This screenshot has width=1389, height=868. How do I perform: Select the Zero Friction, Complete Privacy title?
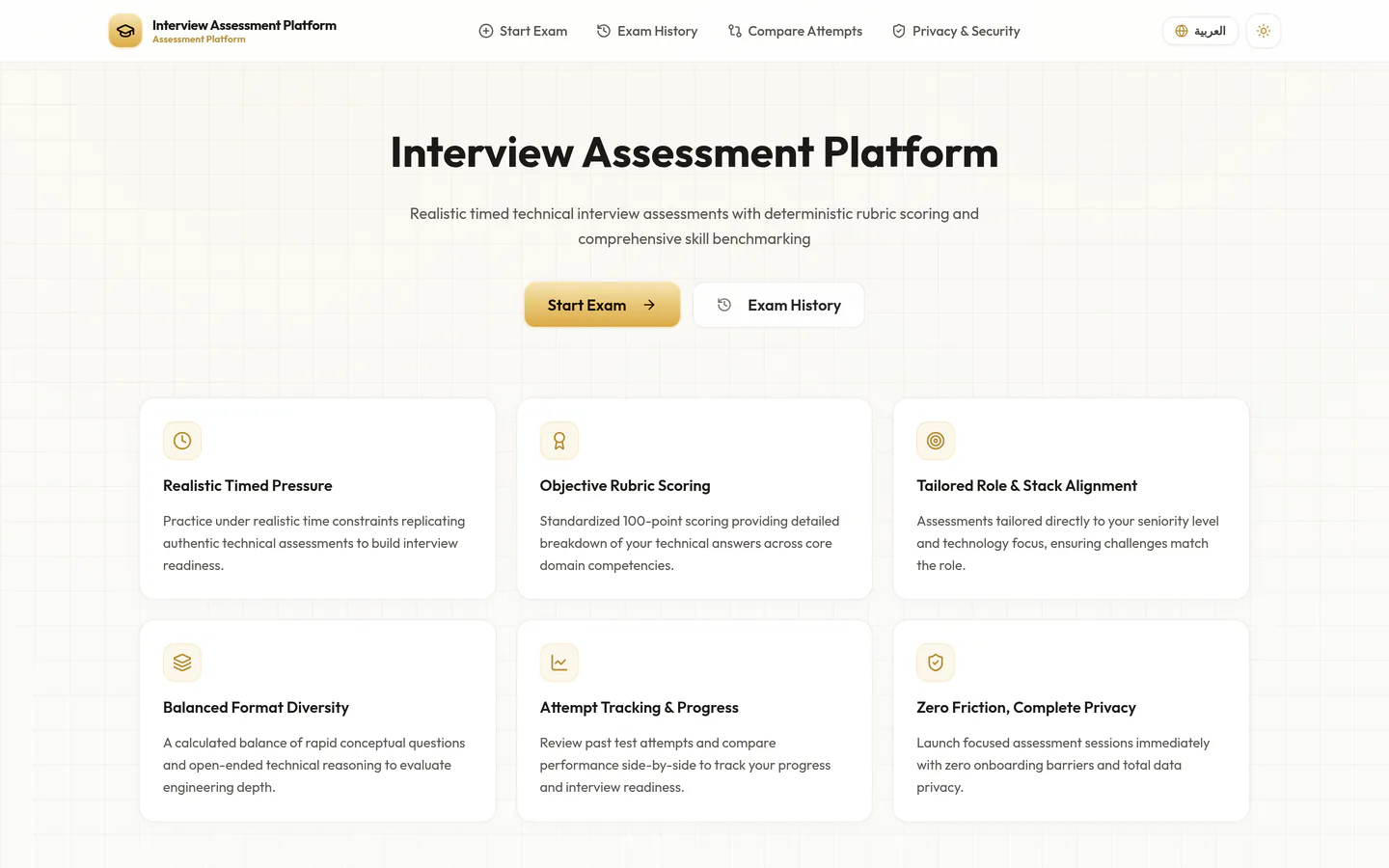[1026, 708]
